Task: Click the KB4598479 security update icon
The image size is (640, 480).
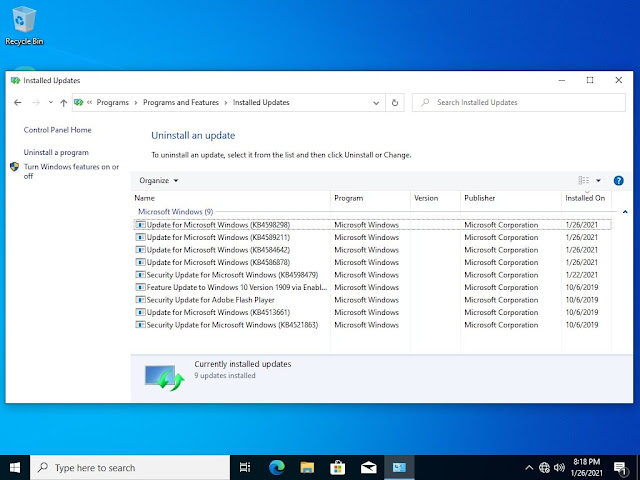Action: click(x=140, y=275)
